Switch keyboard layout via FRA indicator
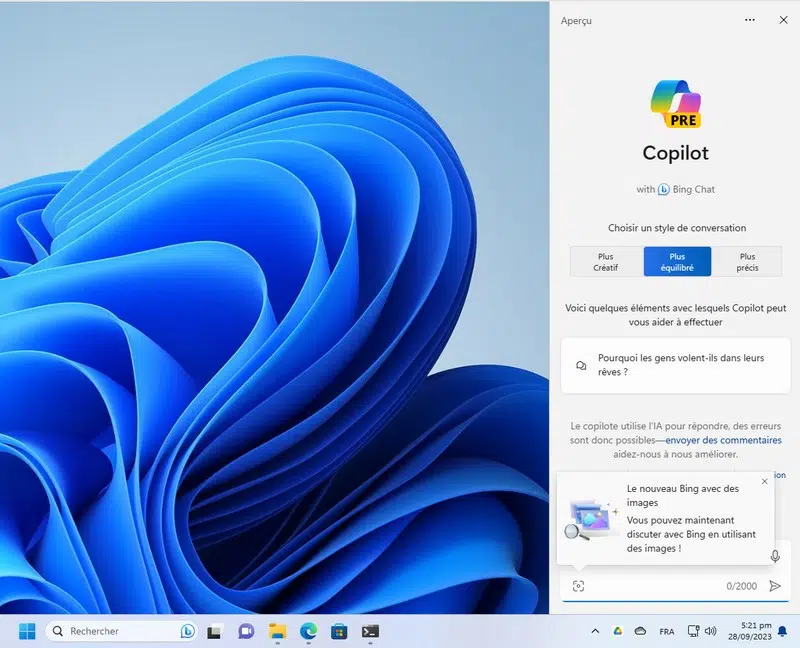The height and width of the screenshot is (648, 800). (667, 631)
